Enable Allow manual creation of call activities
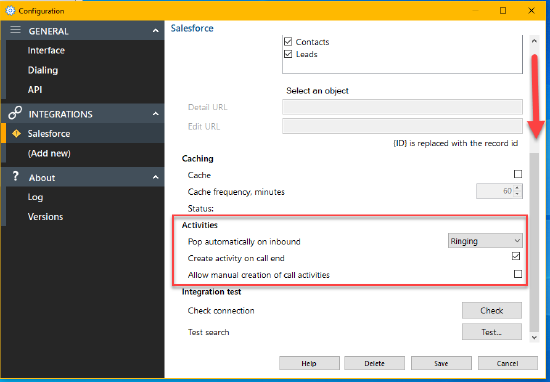The image size is (550, 382). click(517, 274)
